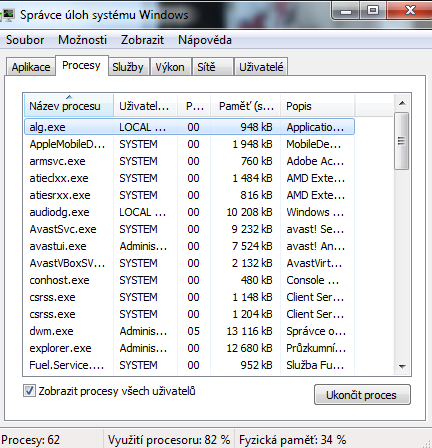This screenshot has height=448, width=432.
Task: Sort by Uživatel... column header
Action: tap(145, 106)
